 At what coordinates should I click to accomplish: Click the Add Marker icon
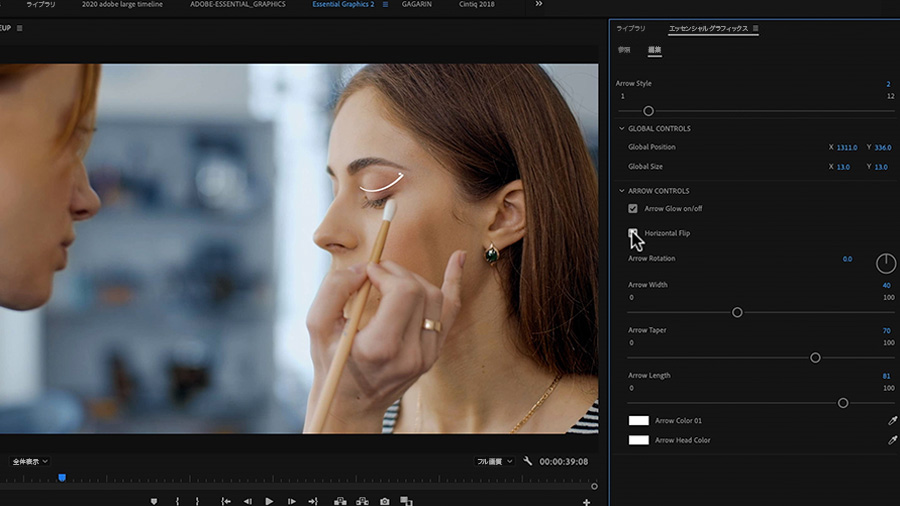154,501
